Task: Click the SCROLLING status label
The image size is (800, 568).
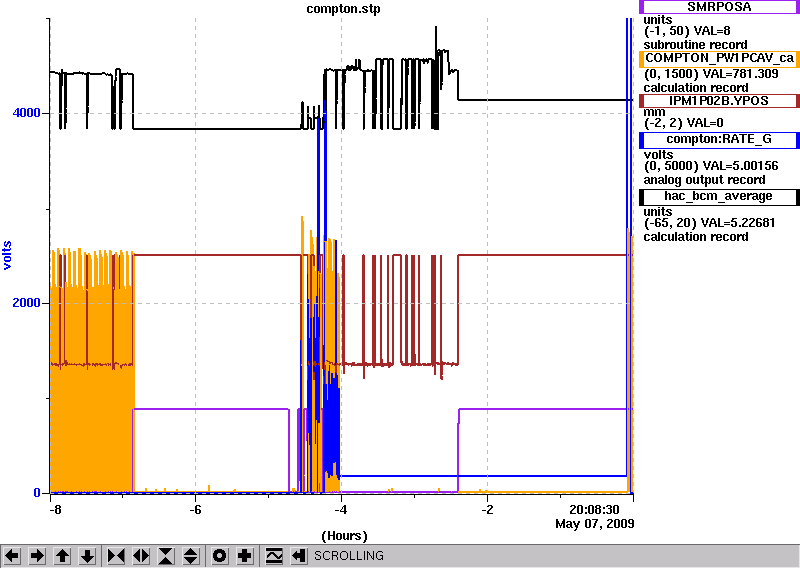Action: pyautogui.click(x=348, y=556)
